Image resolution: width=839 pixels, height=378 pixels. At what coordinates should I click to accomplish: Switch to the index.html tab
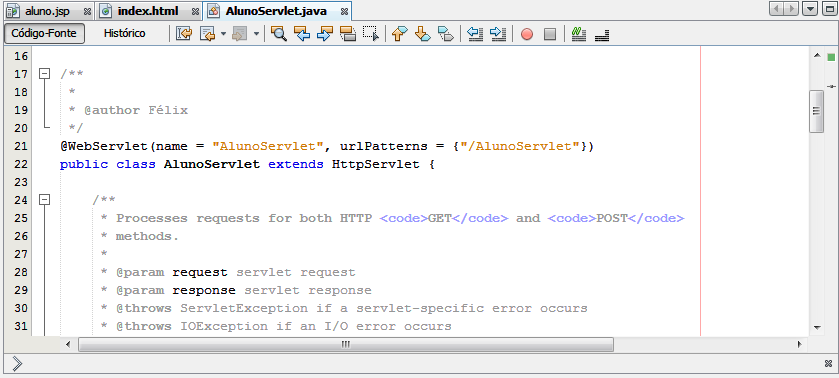coord(148,11)
